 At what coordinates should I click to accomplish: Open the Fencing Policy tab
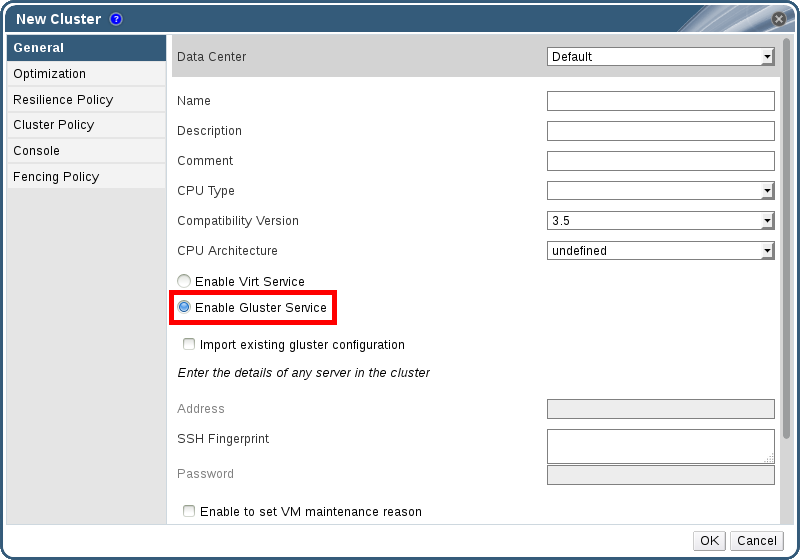click(x=56, y=177)
